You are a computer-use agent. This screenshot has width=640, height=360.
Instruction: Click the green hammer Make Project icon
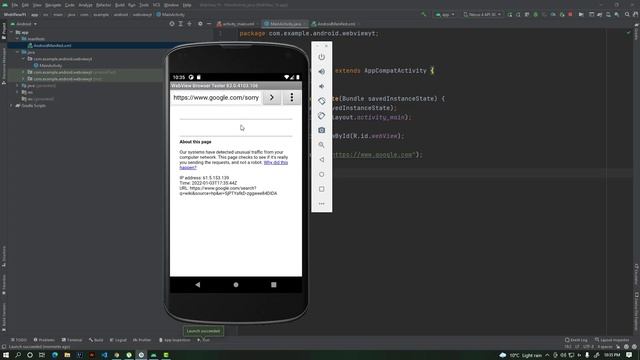(x=424, y=14)
